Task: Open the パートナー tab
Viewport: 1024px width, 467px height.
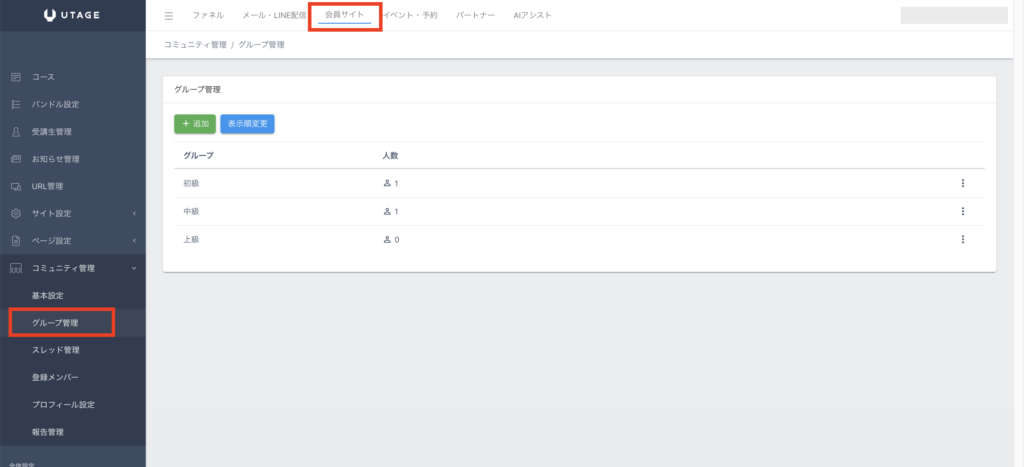Action: point(475,15)
